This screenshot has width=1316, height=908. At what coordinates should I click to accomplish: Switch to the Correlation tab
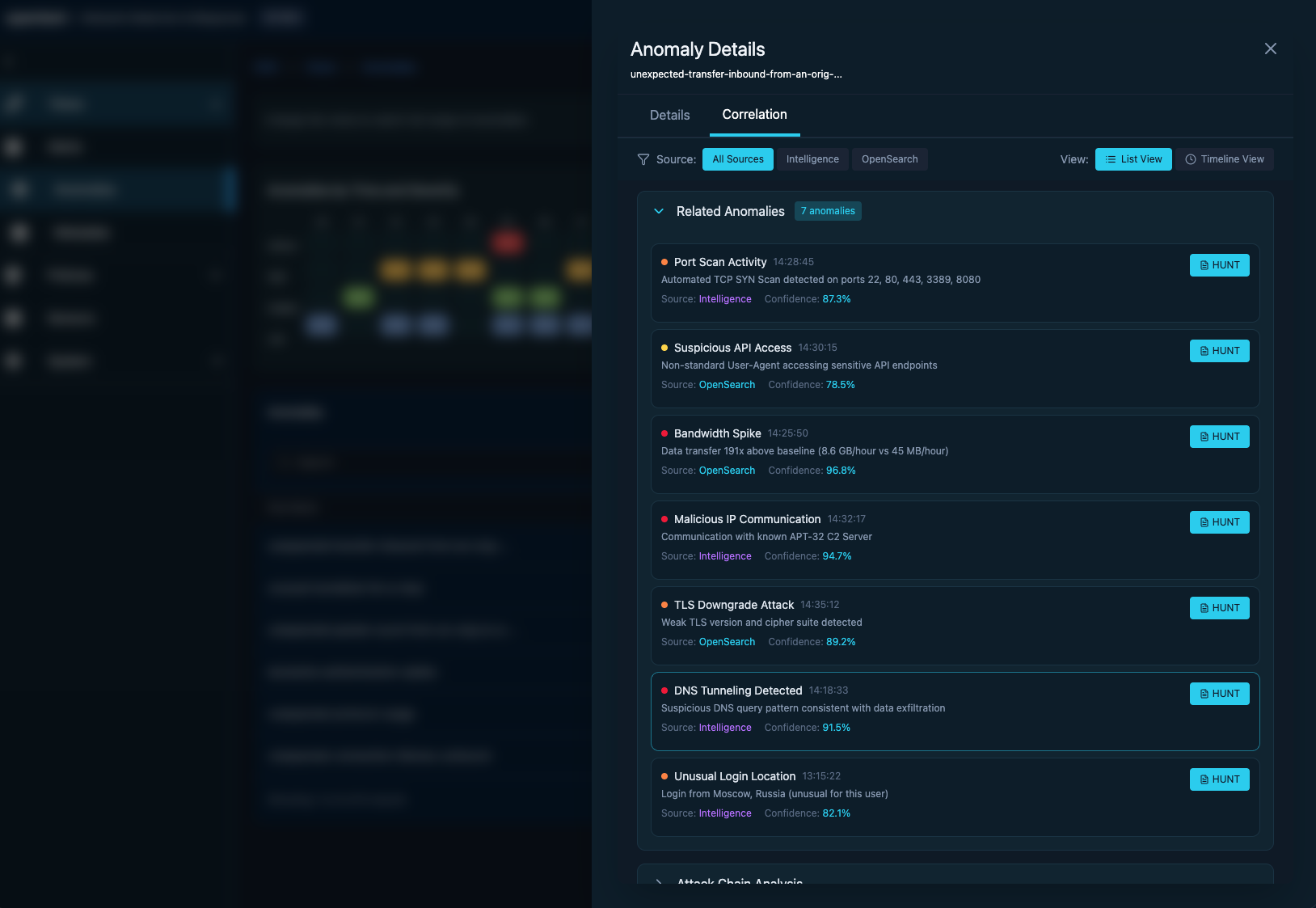pos(754,114)
